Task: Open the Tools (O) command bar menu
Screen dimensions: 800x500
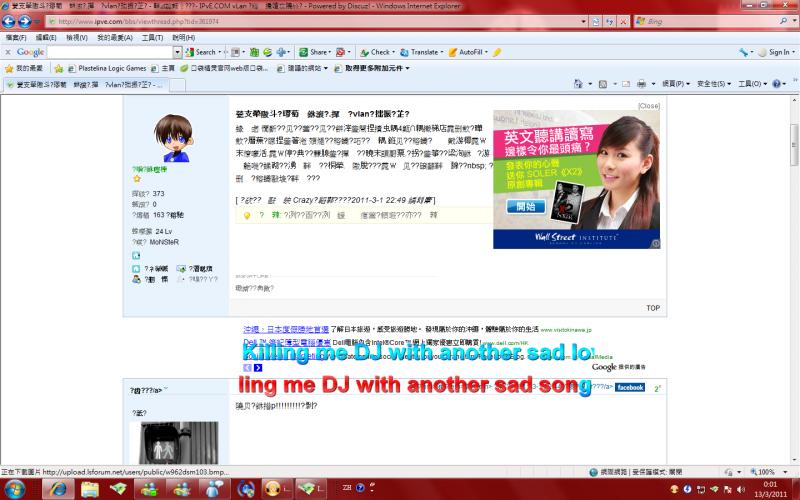Action: 753,84
